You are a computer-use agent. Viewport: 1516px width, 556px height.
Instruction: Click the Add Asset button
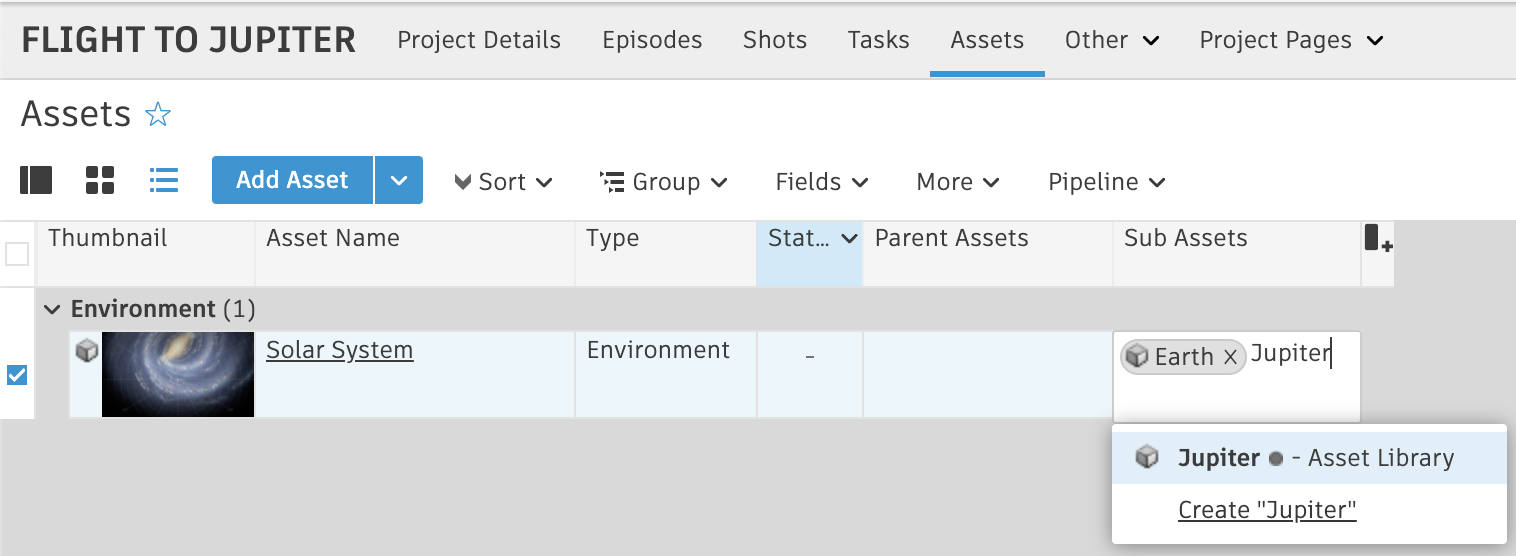pos(292,180)
